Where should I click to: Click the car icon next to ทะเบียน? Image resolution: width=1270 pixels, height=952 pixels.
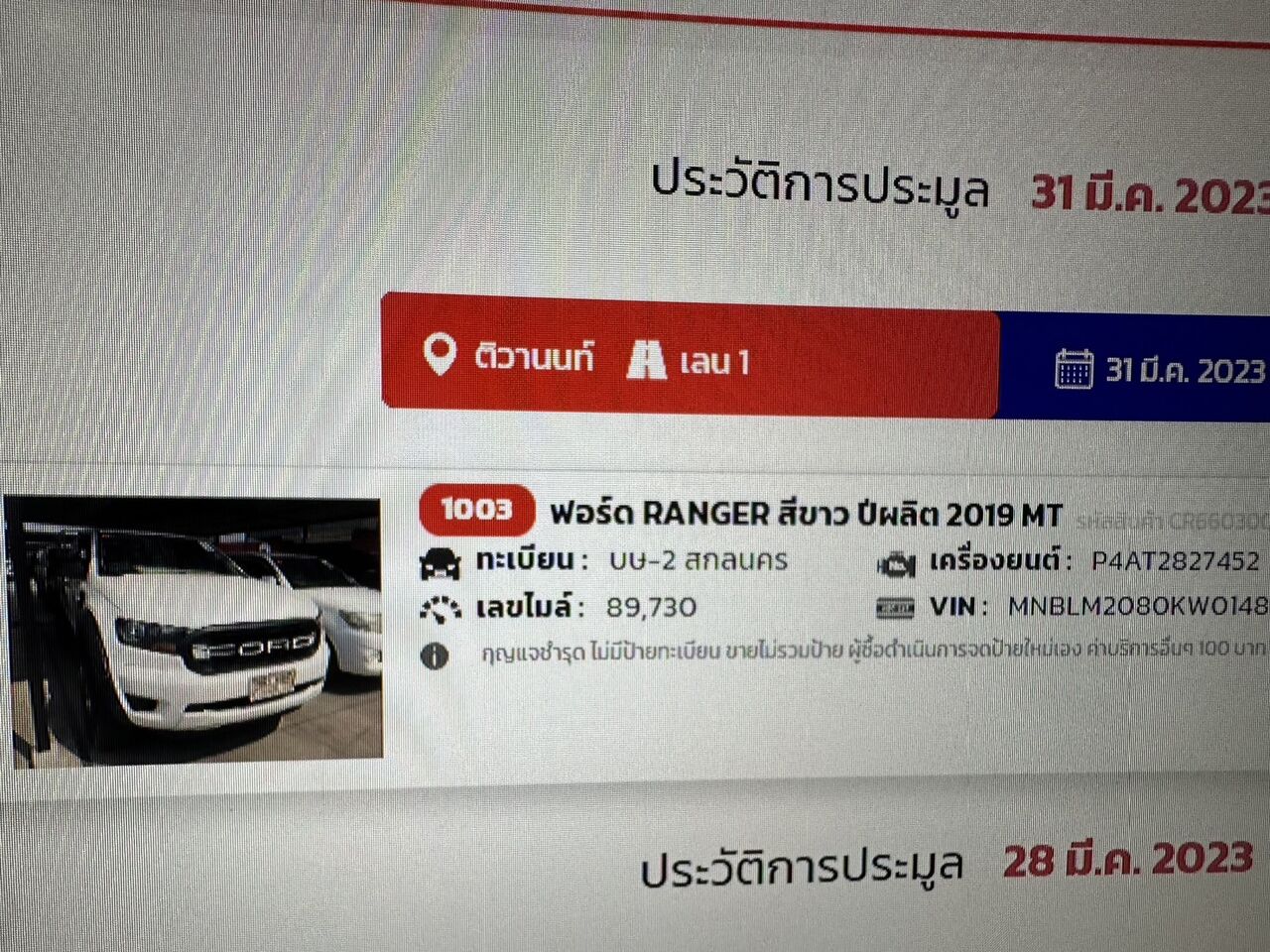coord(441,562)
